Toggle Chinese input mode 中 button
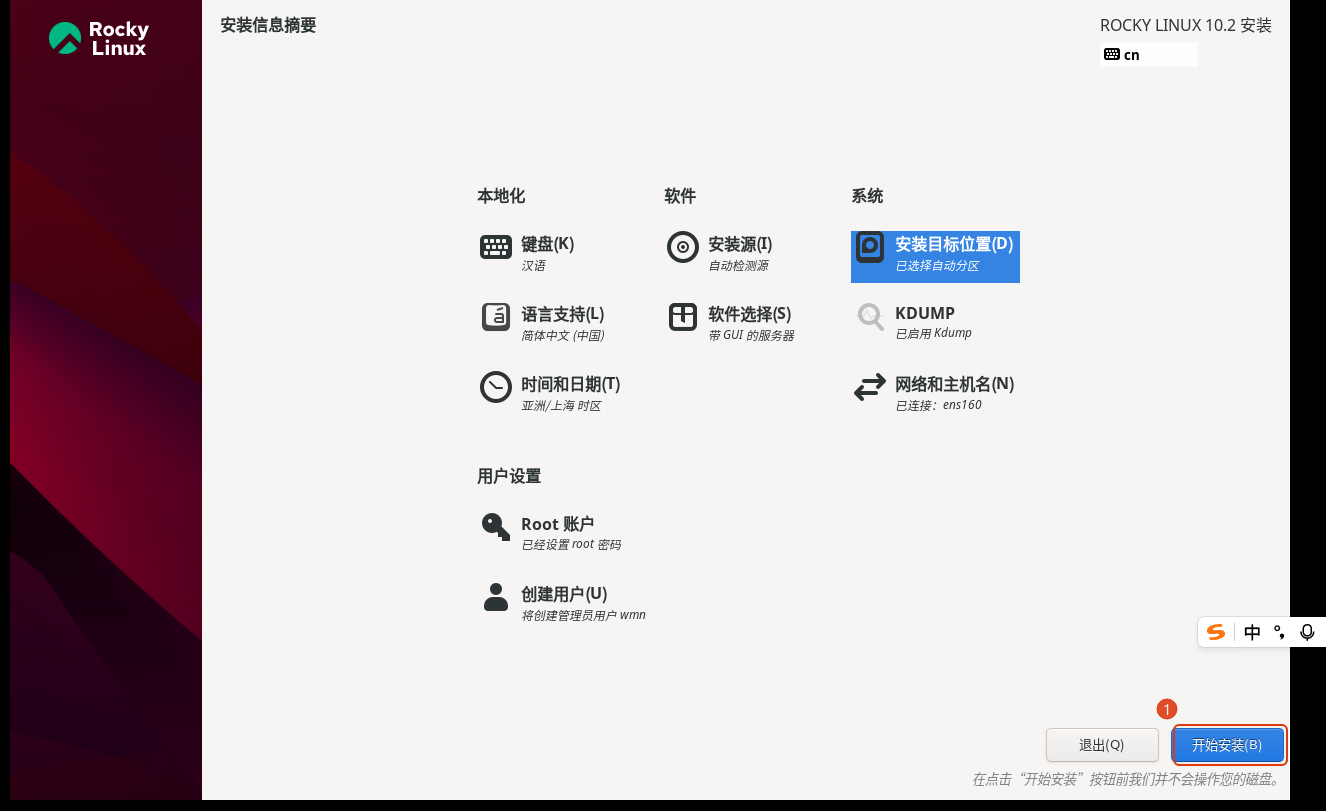Screen dimensions: 1326x811 click(x=1252, y=632)
